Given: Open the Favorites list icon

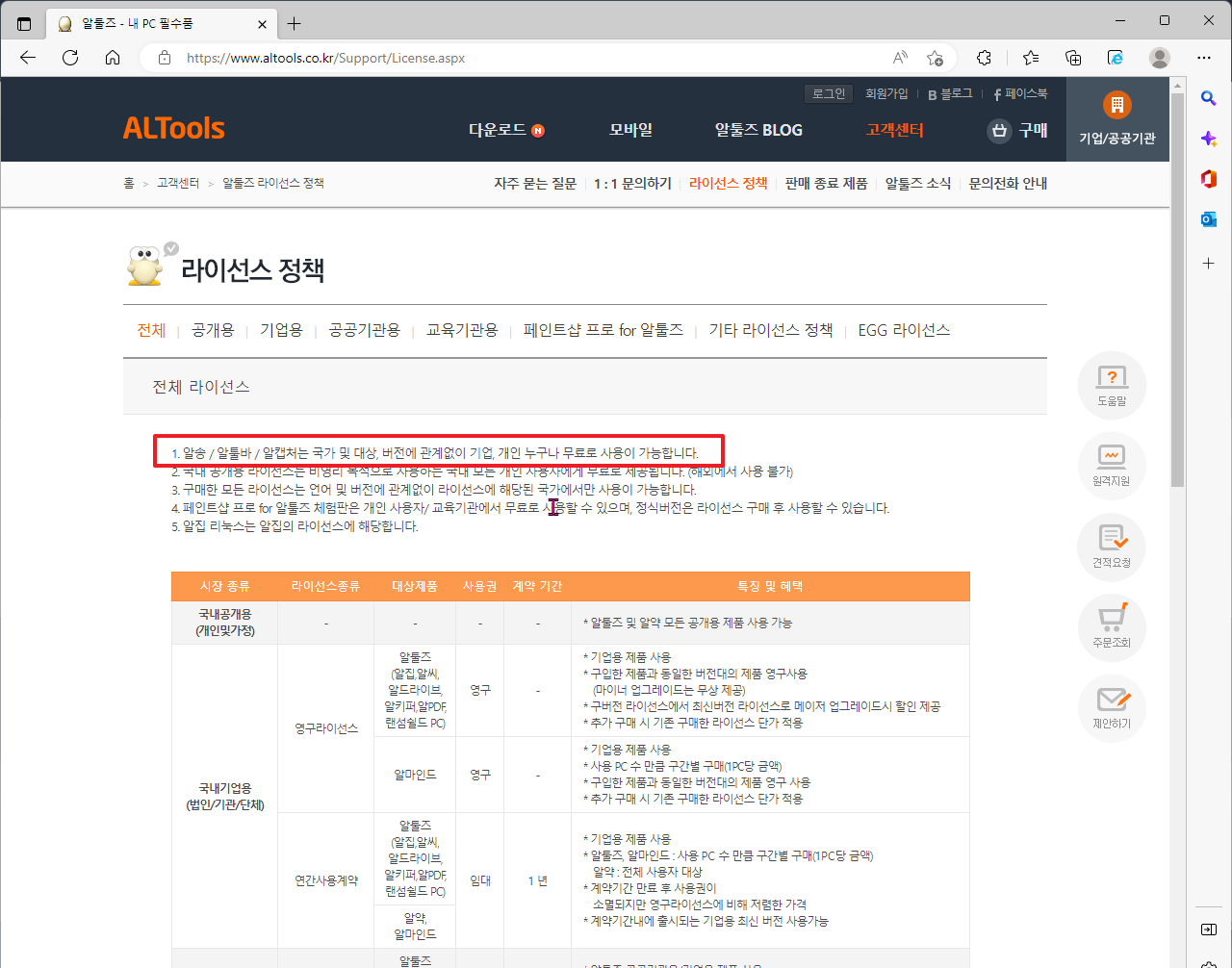Looking at the screenshot, I should [1031, 58].
